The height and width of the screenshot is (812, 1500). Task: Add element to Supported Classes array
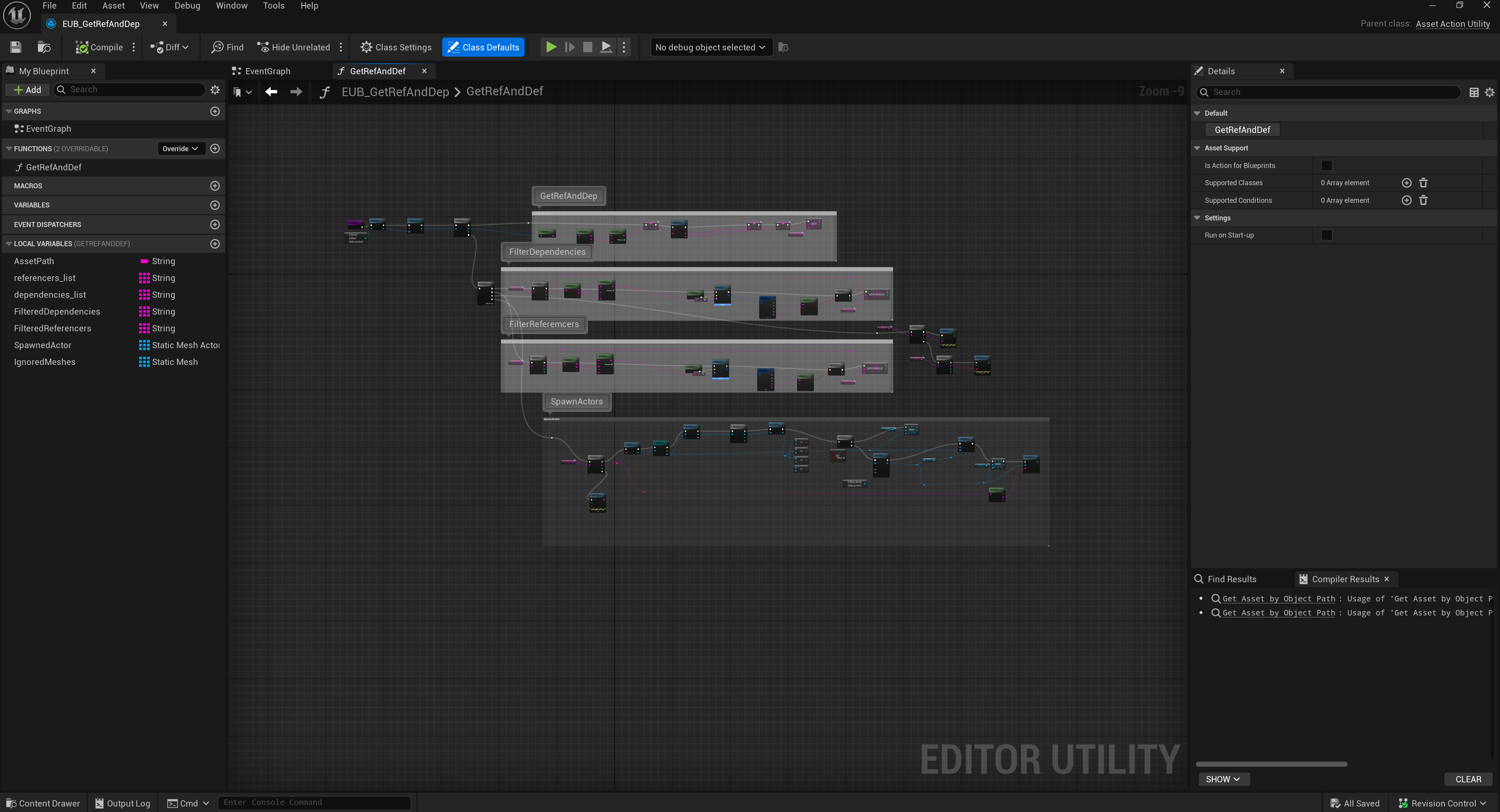(1406, 183)
